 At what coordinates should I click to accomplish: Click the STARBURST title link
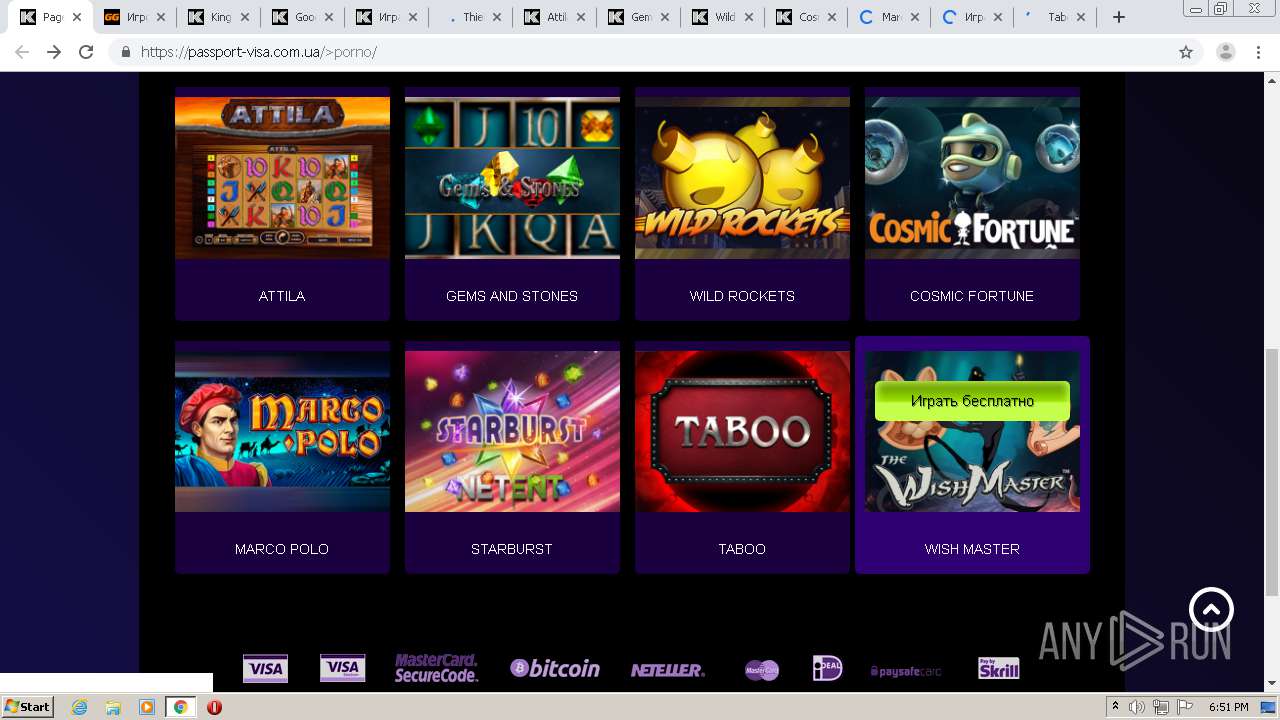point(512,549)
